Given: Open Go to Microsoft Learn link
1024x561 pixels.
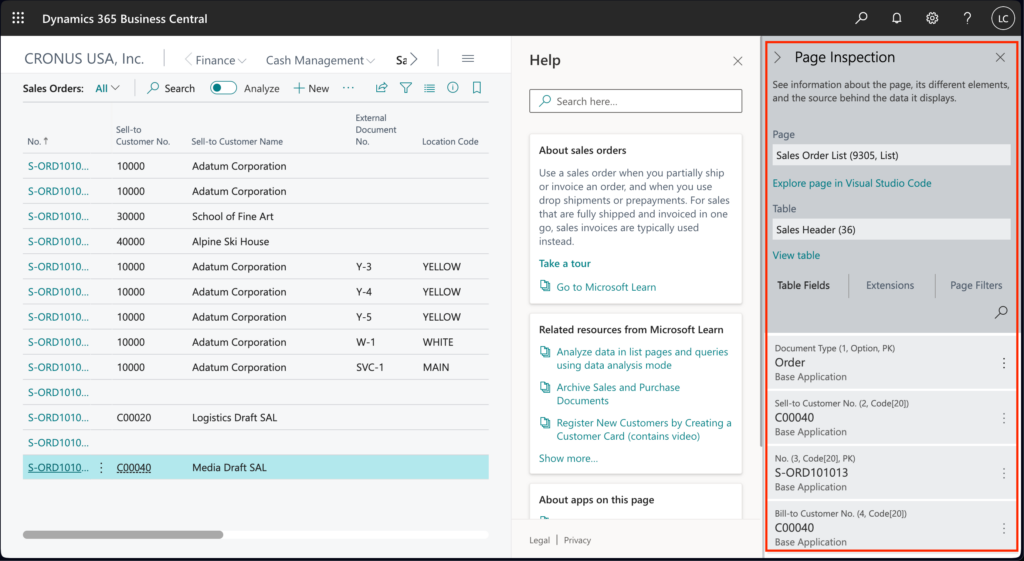Looking at the screenshot, I should (605, 287).
